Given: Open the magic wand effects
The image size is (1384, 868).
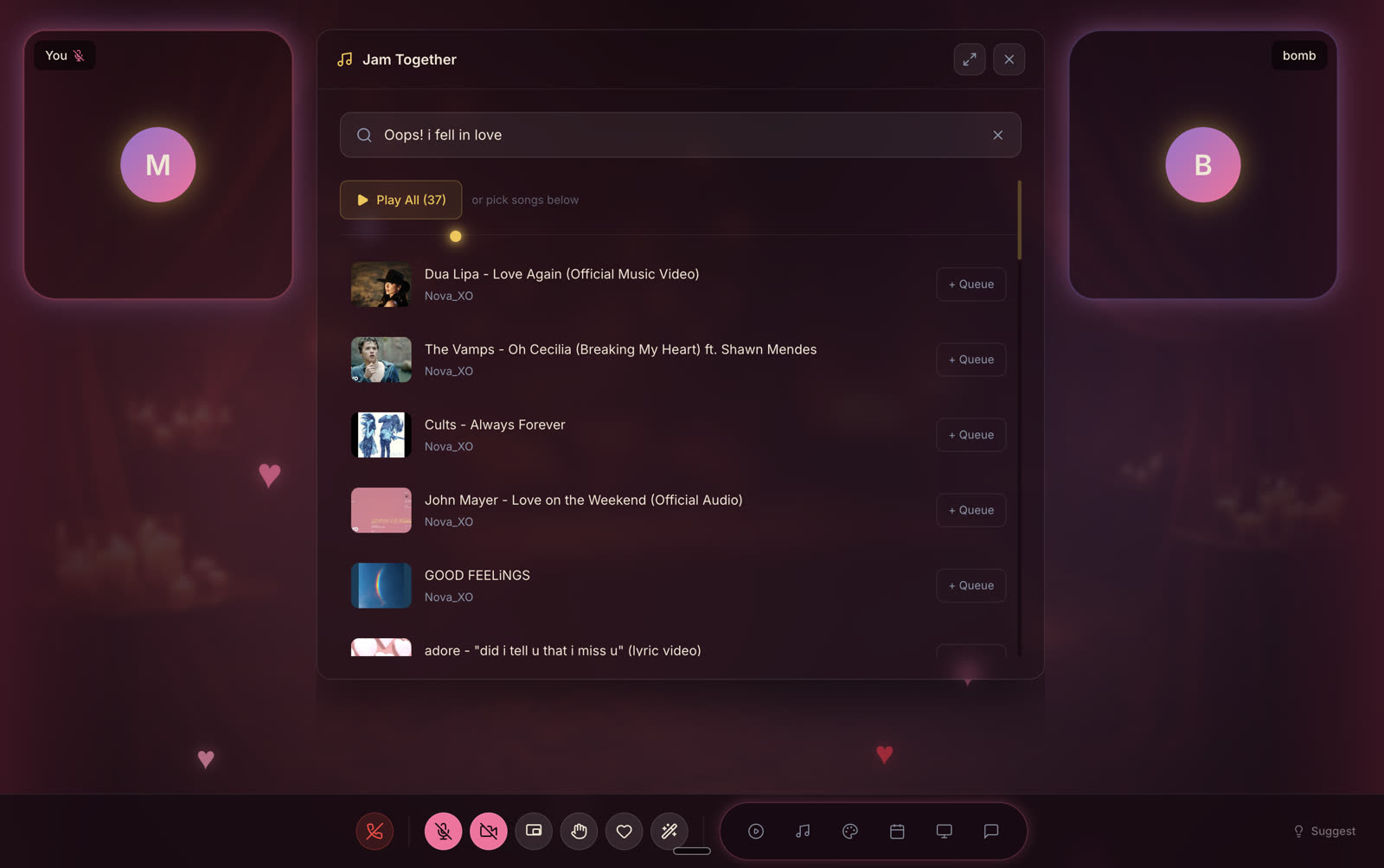Looking at the screenshot, I should pos(670,832).
